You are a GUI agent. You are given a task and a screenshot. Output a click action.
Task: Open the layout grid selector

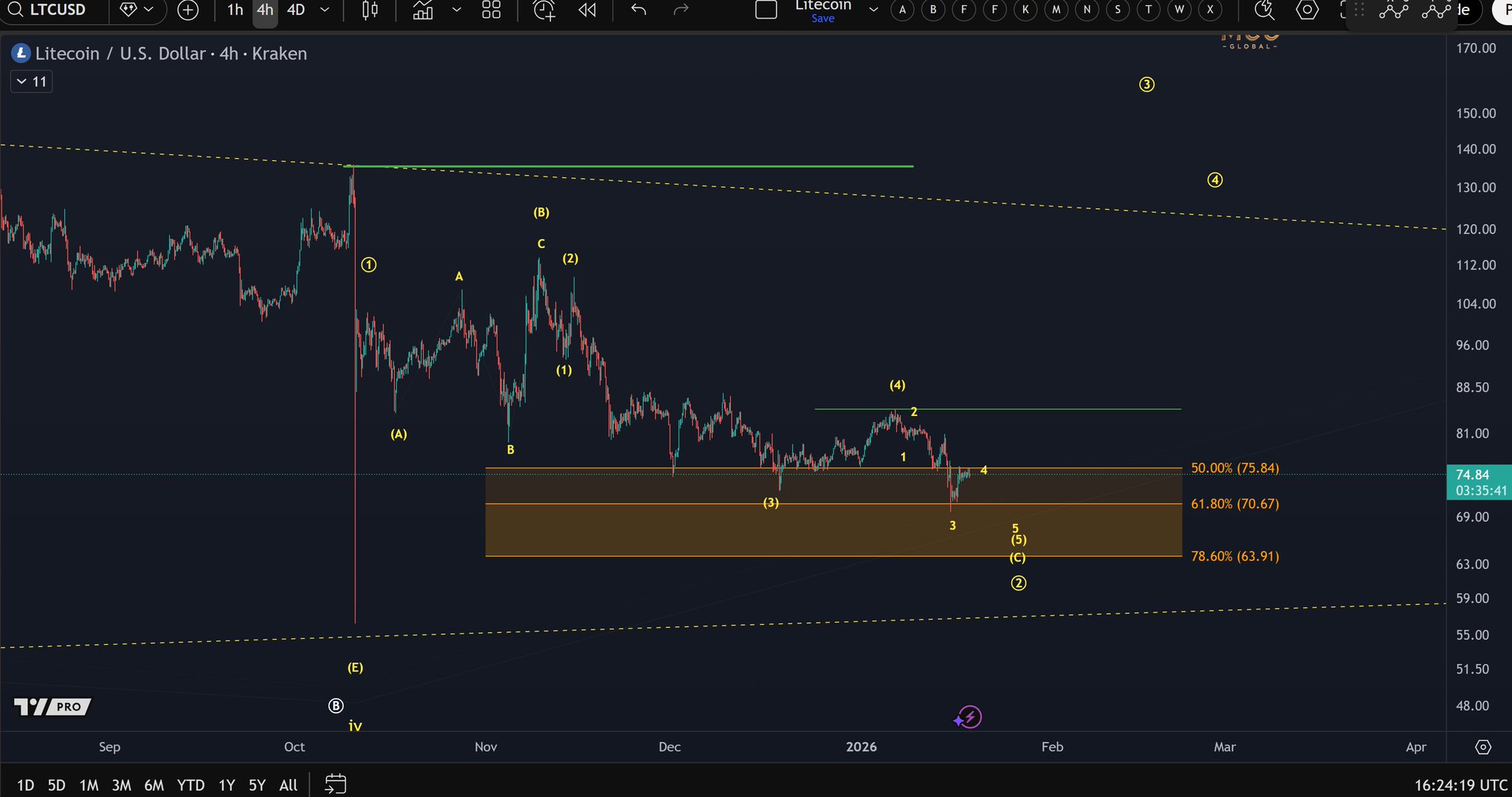[491, 10]
